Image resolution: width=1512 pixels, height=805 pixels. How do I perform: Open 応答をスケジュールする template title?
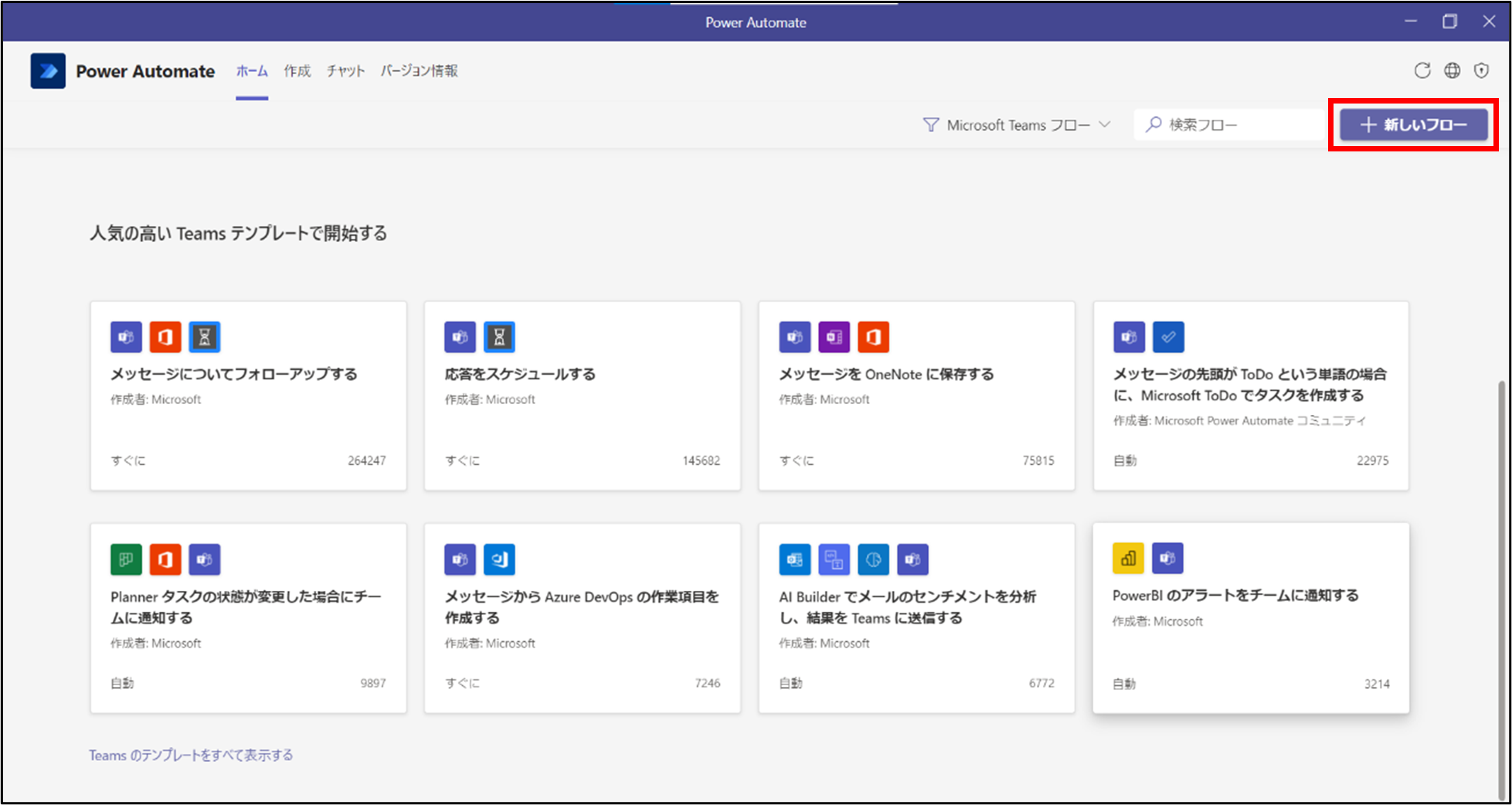tap(520, 374)
